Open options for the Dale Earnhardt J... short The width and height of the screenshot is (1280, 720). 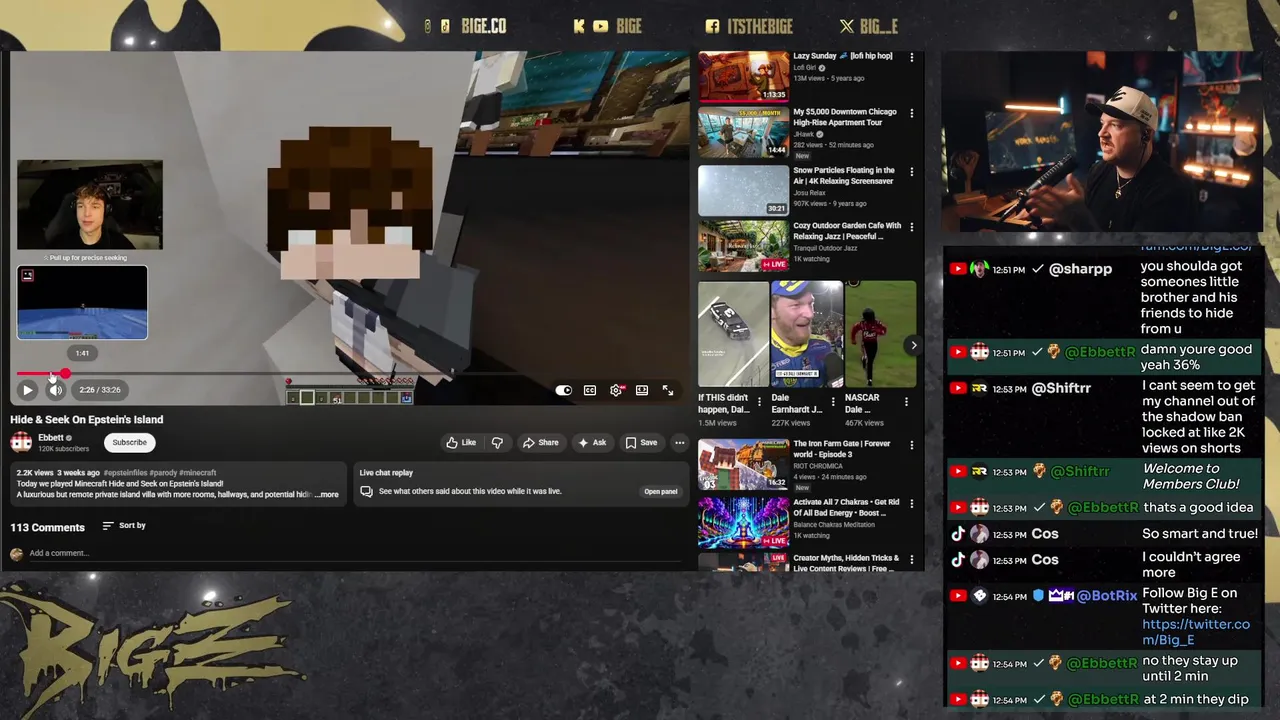tap(833, 401)
